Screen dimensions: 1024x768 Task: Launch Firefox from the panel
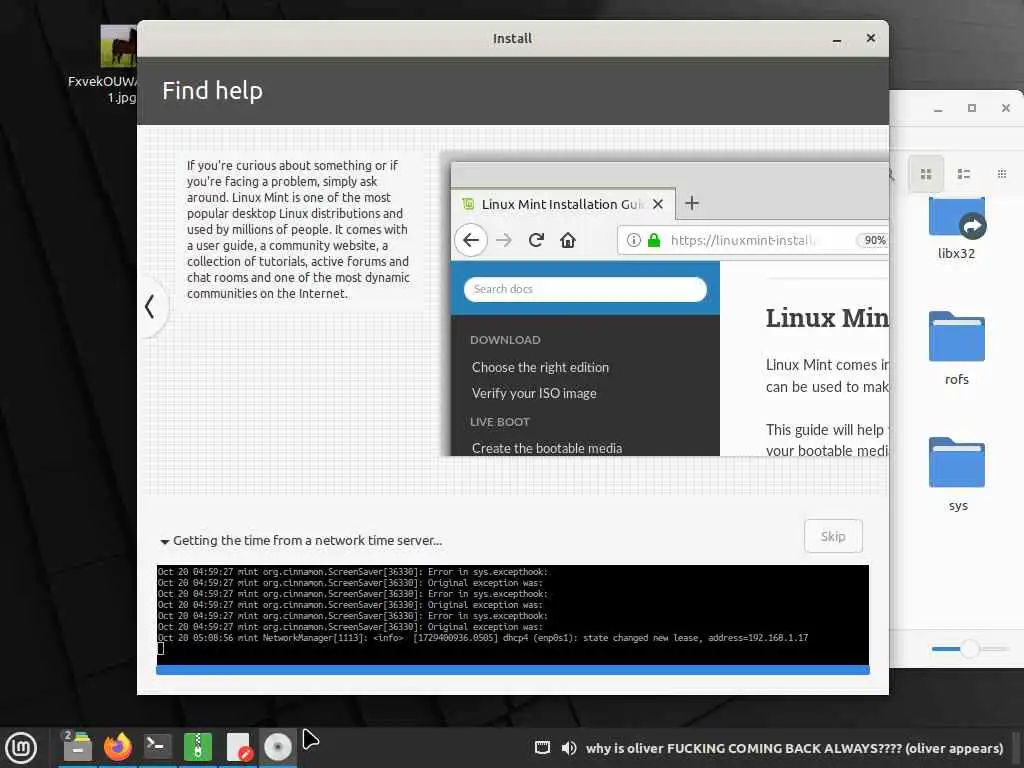[x=118, y=747]
